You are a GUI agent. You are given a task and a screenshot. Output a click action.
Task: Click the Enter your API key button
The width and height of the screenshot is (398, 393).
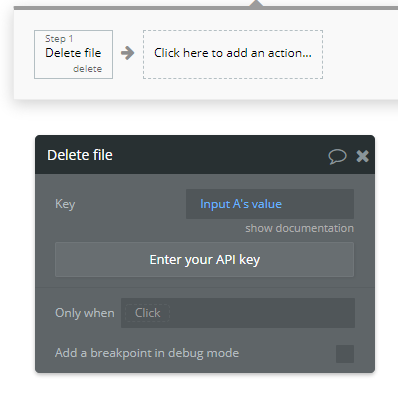(204, 260)
